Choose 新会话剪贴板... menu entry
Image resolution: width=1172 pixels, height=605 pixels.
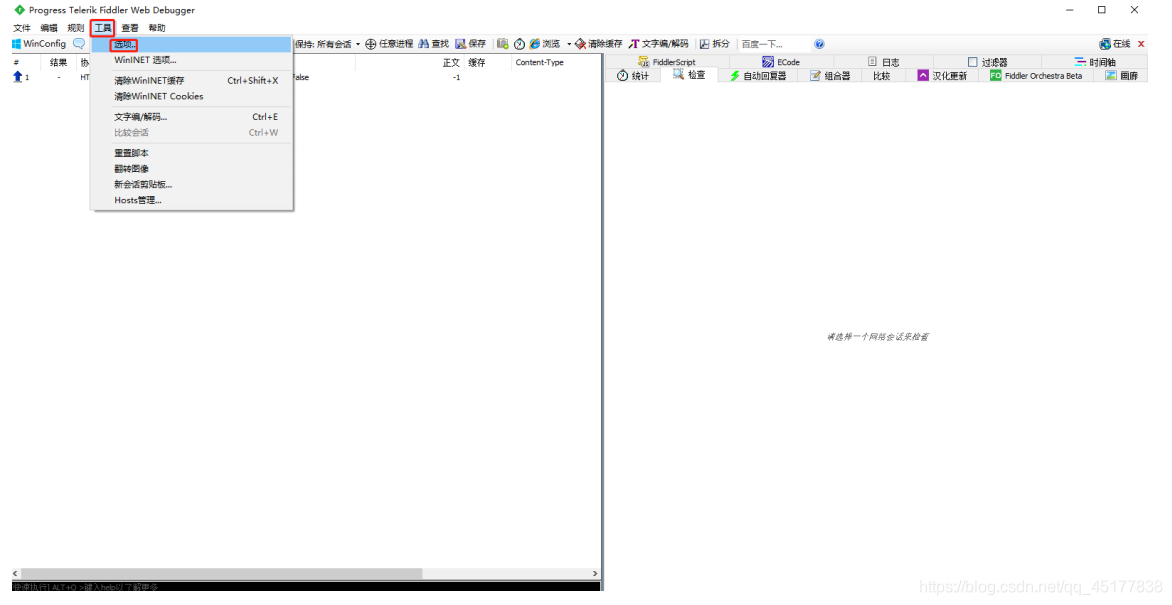[191, 185]
